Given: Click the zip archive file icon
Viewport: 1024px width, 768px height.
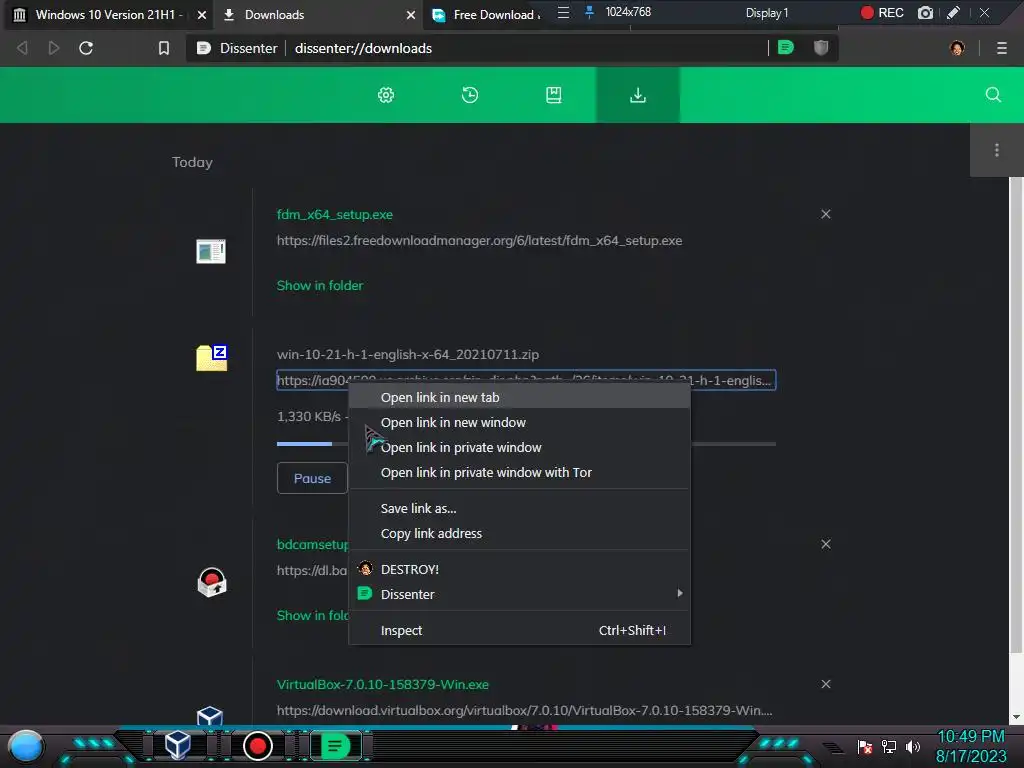Looking at the screenshot, I should point(212,358).
